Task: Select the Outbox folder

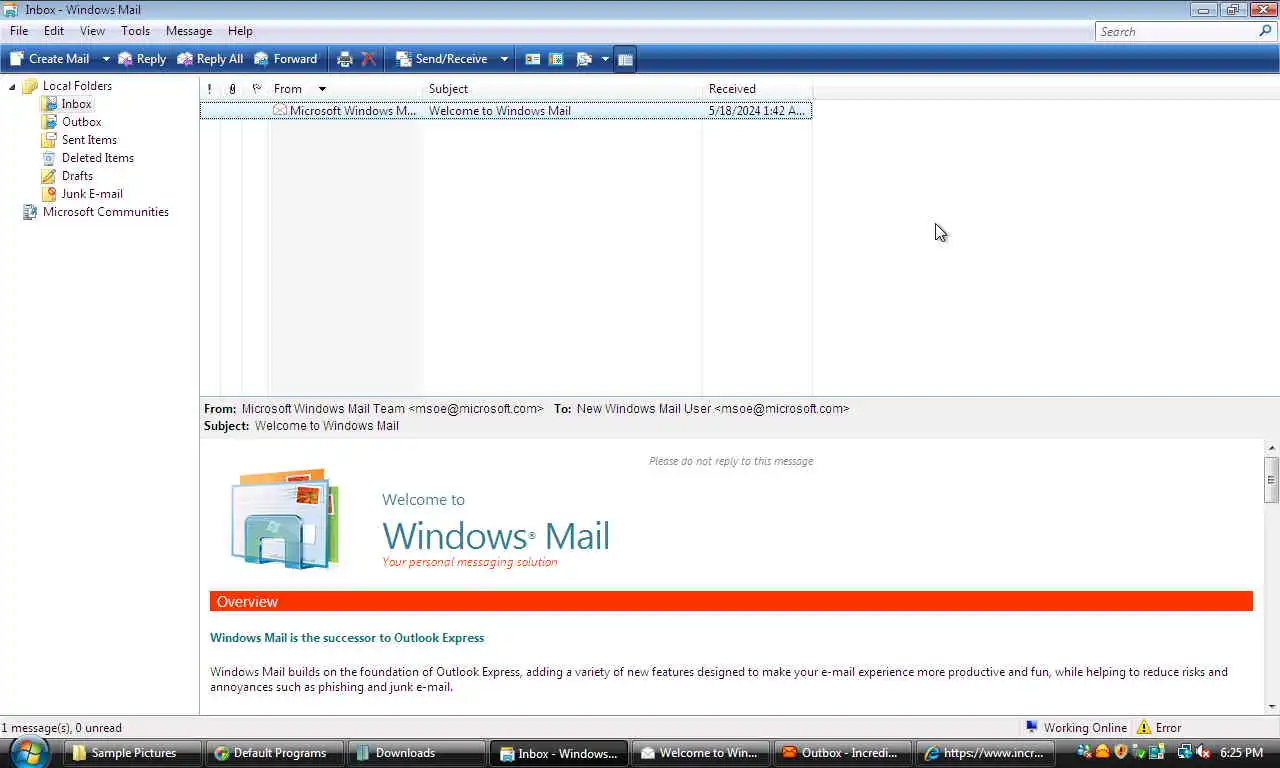Action: click(81, 122)
